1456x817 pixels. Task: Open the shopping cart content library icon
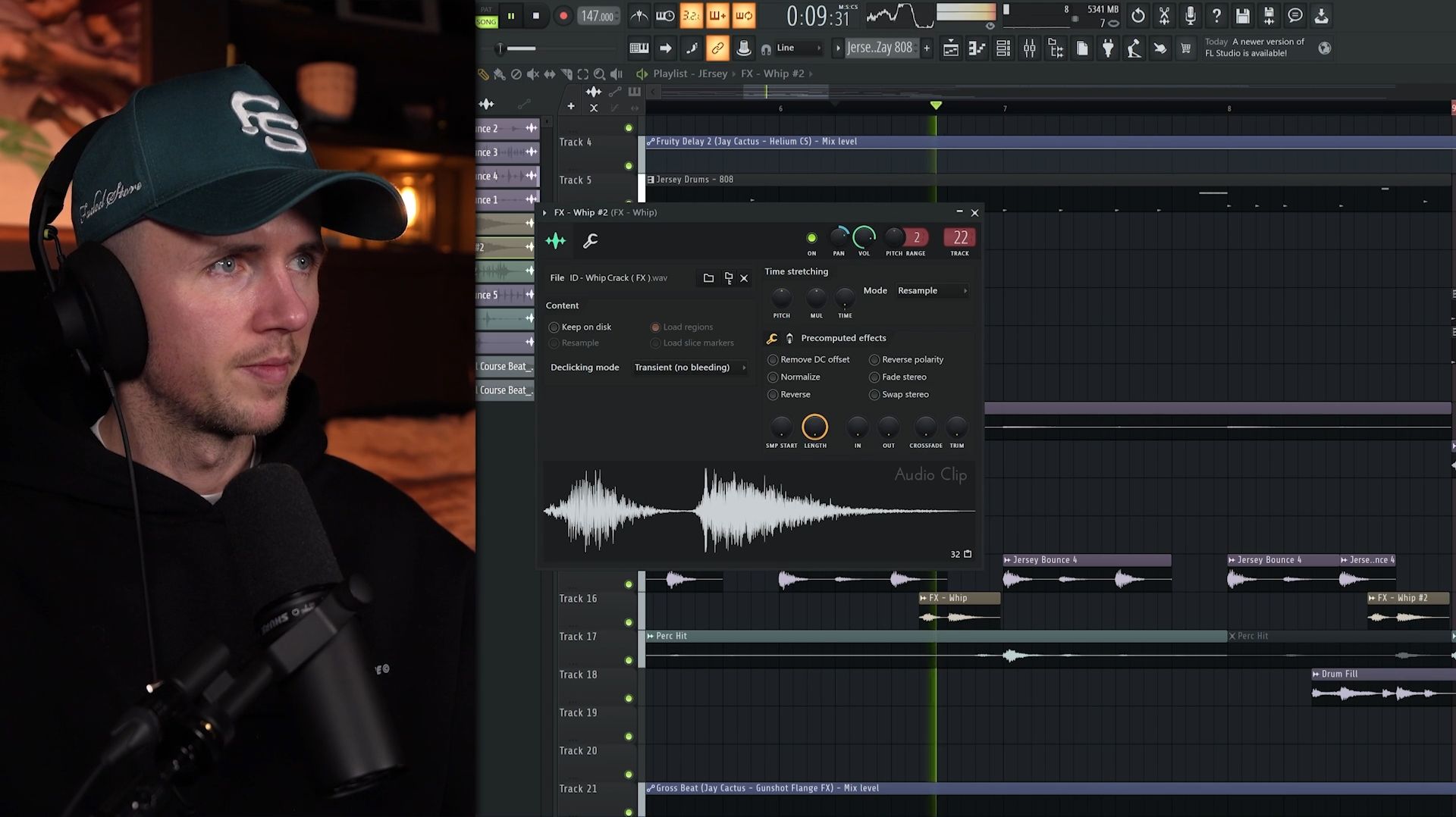(1186, 49)
